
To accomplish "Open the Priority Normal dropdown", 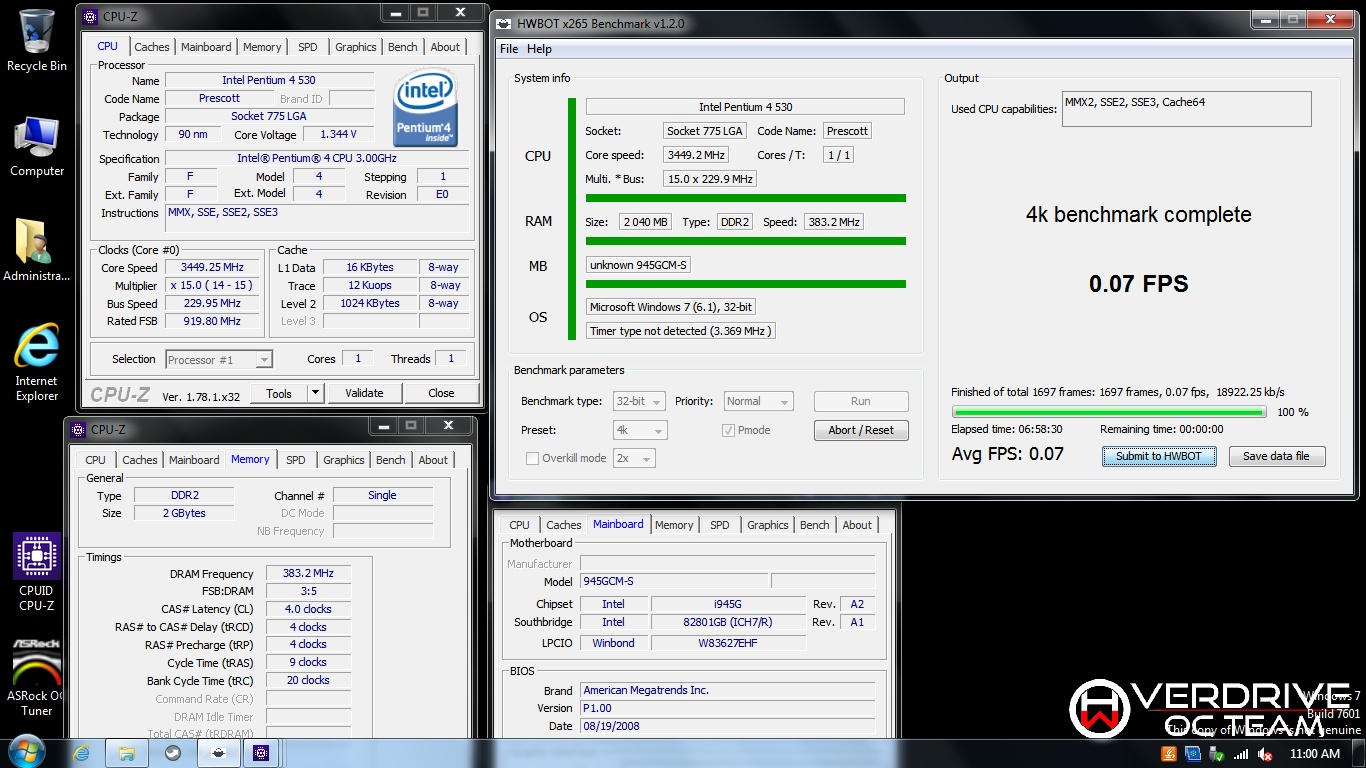I will [758, 401].
